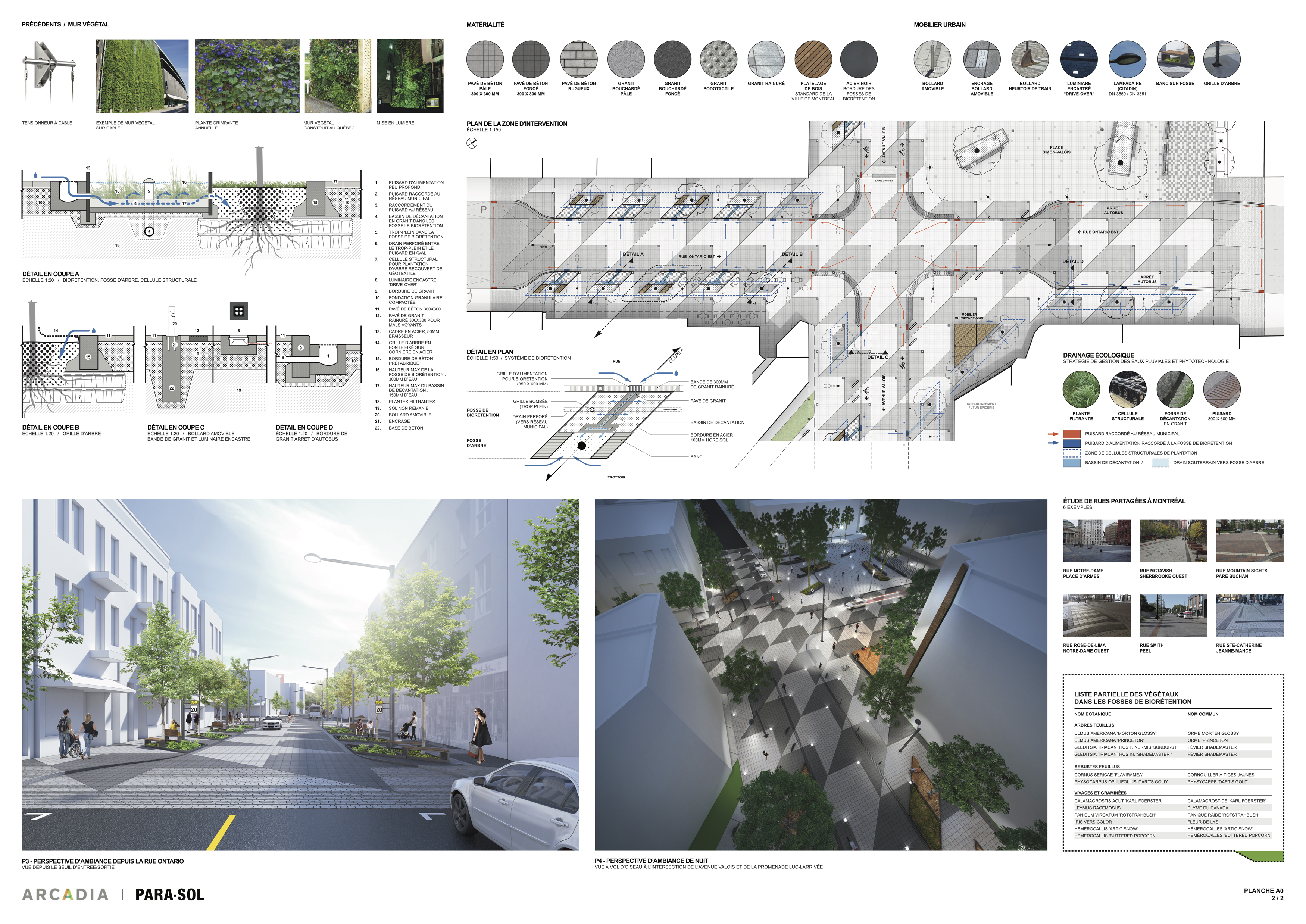
Task: Click the rough concrete paver brick-pattern circle
Action: (x=578, y=59)
